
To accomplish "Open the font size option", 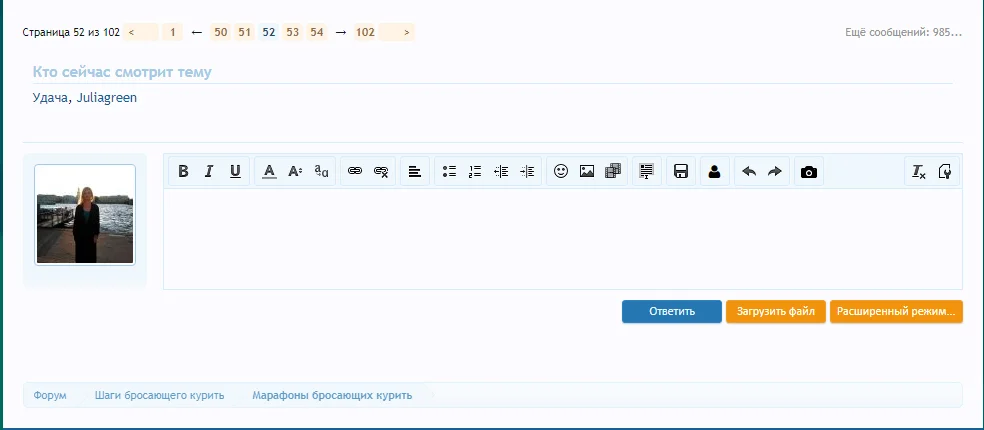I will [295, 171].
